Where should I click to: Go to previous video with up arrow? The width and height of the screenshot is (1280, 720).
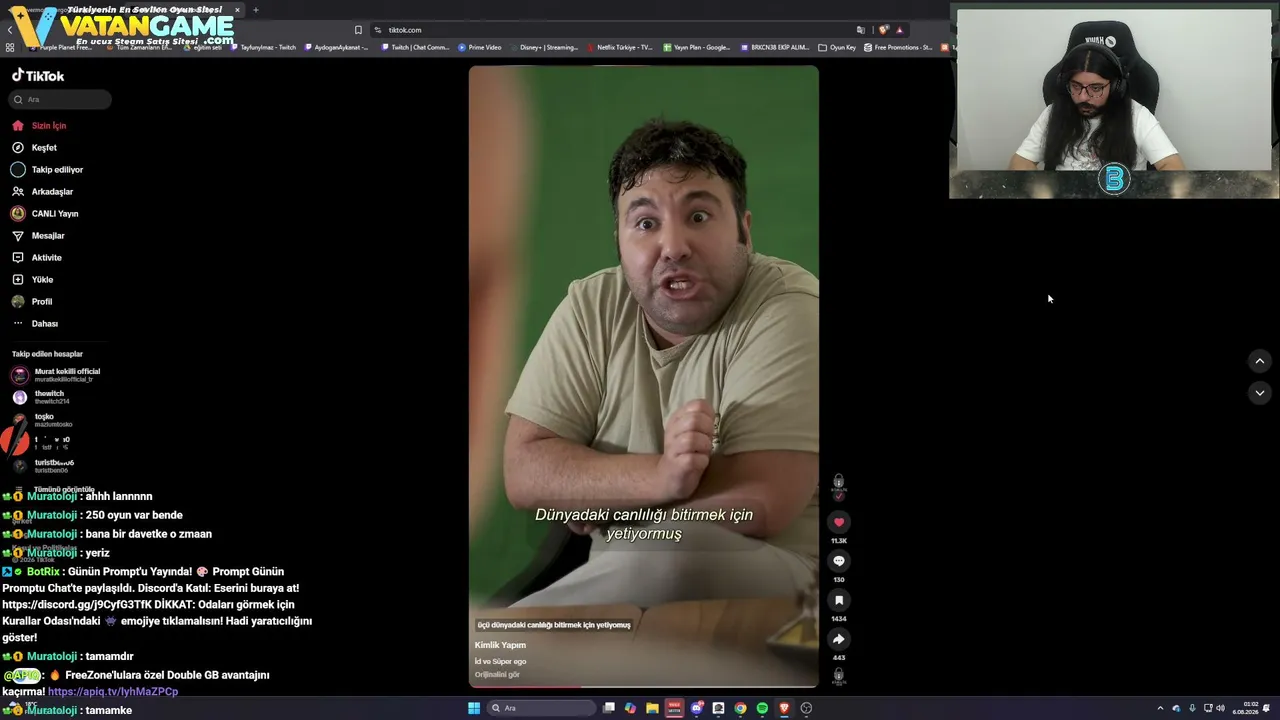[x=1260, y=361]
